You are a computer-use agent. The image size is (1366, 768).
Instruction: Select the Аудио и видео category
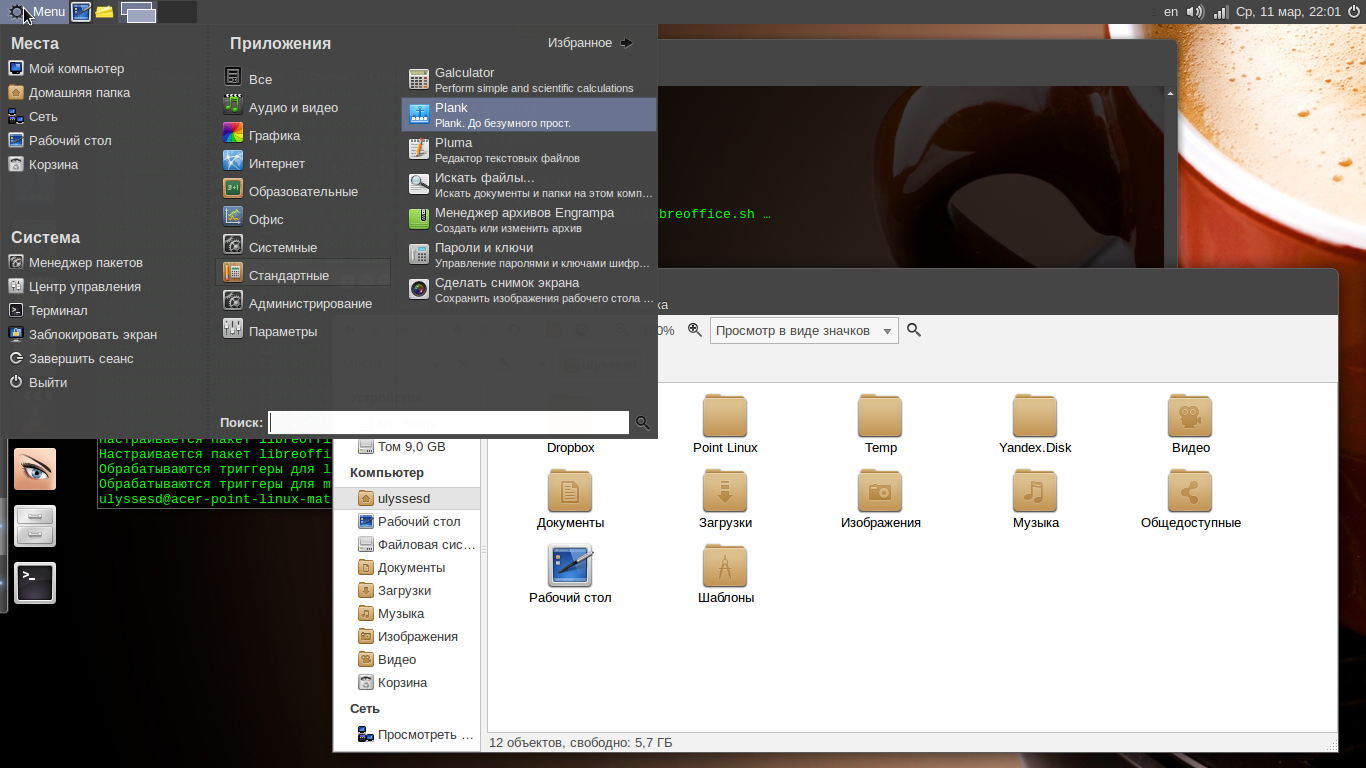coord(303,107)
